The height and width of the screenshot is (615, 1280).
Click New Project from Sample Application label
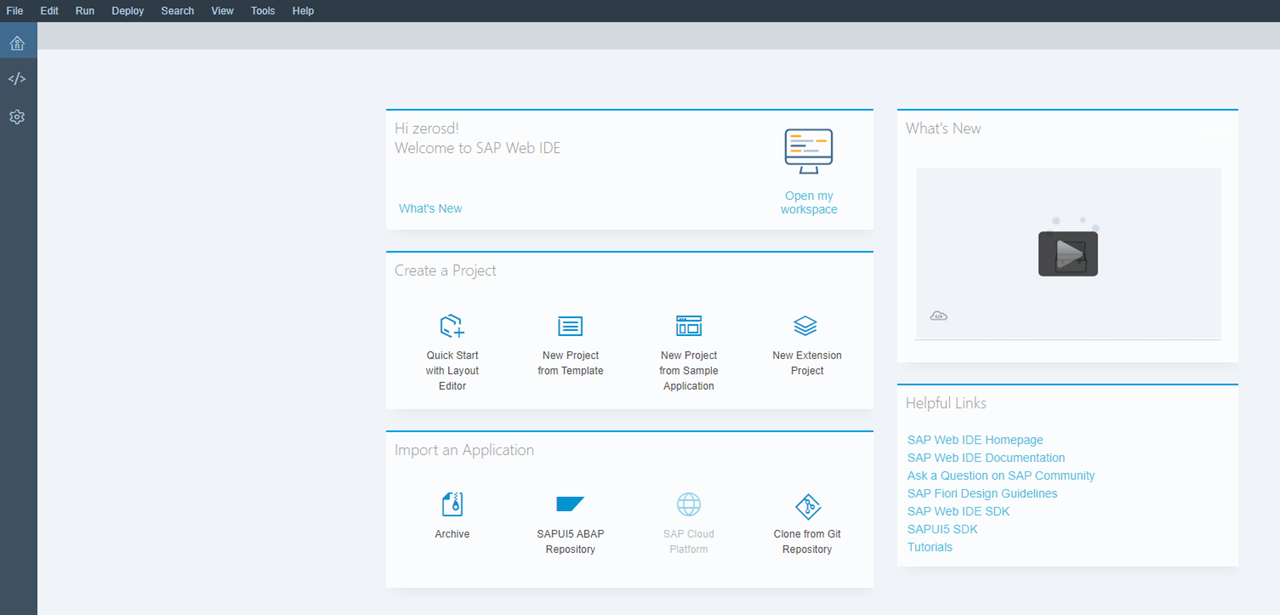(689, 371)
